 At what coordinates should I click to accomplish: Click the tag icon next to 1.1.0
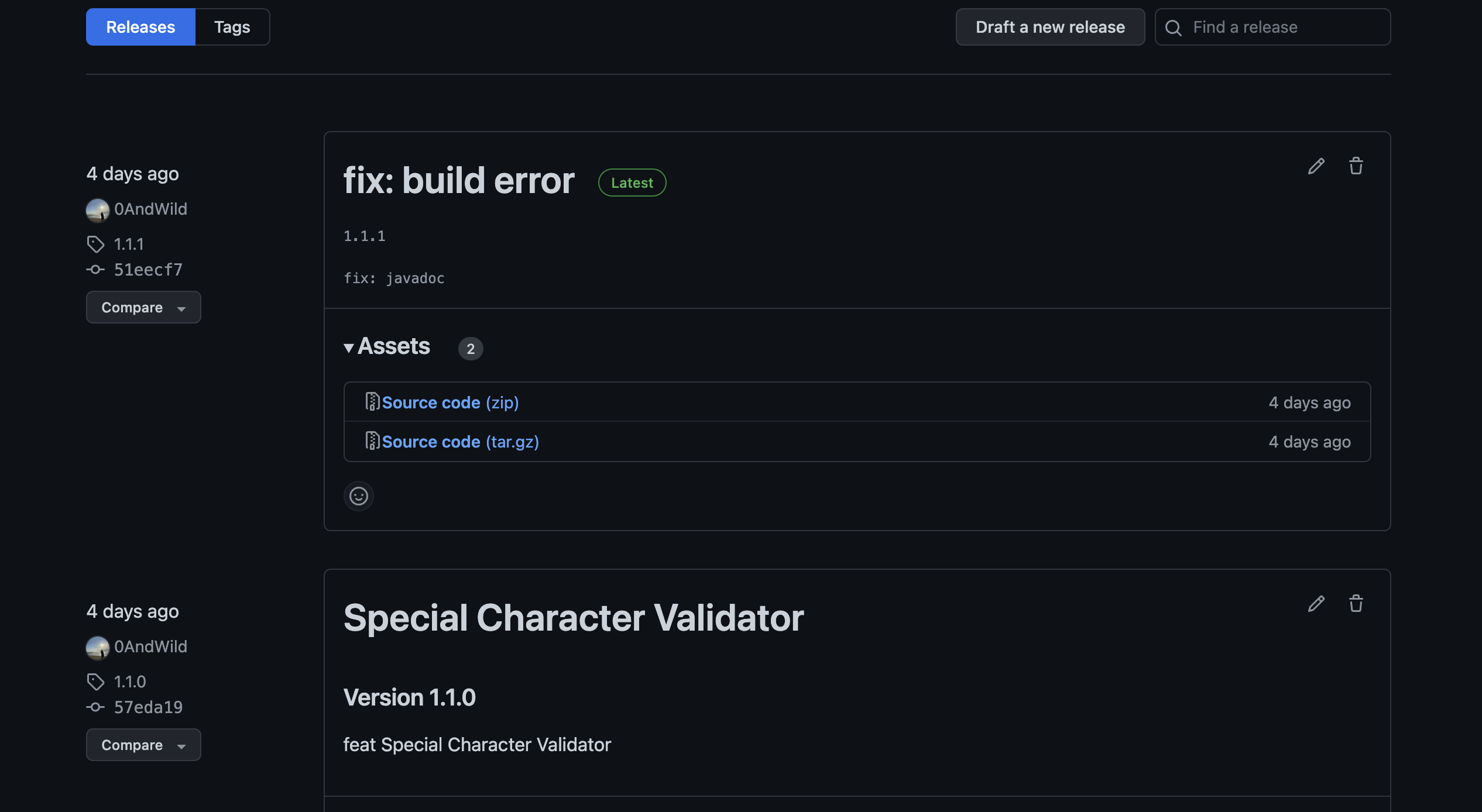click(95, 682)
